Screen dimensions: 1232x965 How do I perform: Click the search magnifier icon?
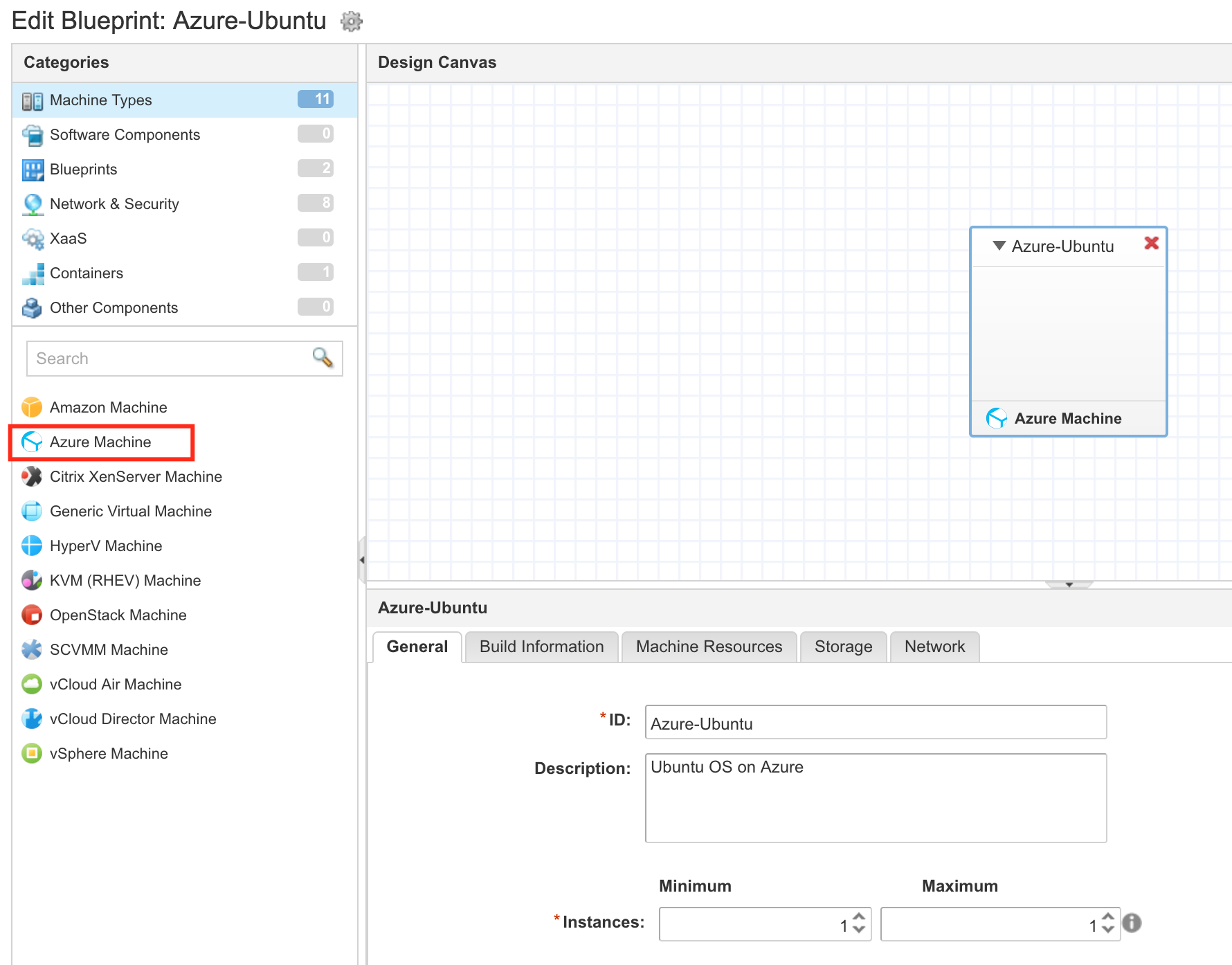pos(322,357)
